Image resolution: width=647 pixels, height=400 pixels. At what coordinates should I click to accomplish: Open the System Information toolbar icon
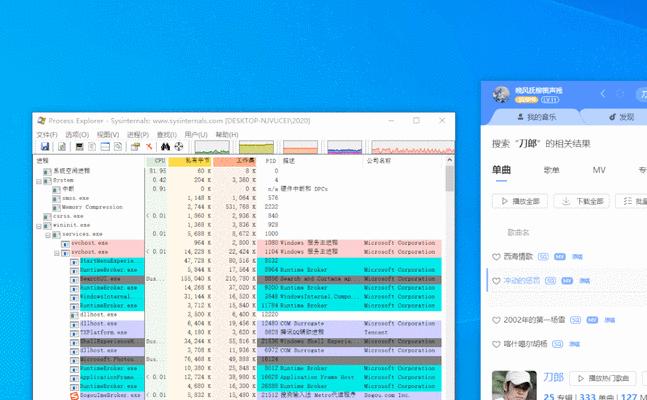(80, 147)
